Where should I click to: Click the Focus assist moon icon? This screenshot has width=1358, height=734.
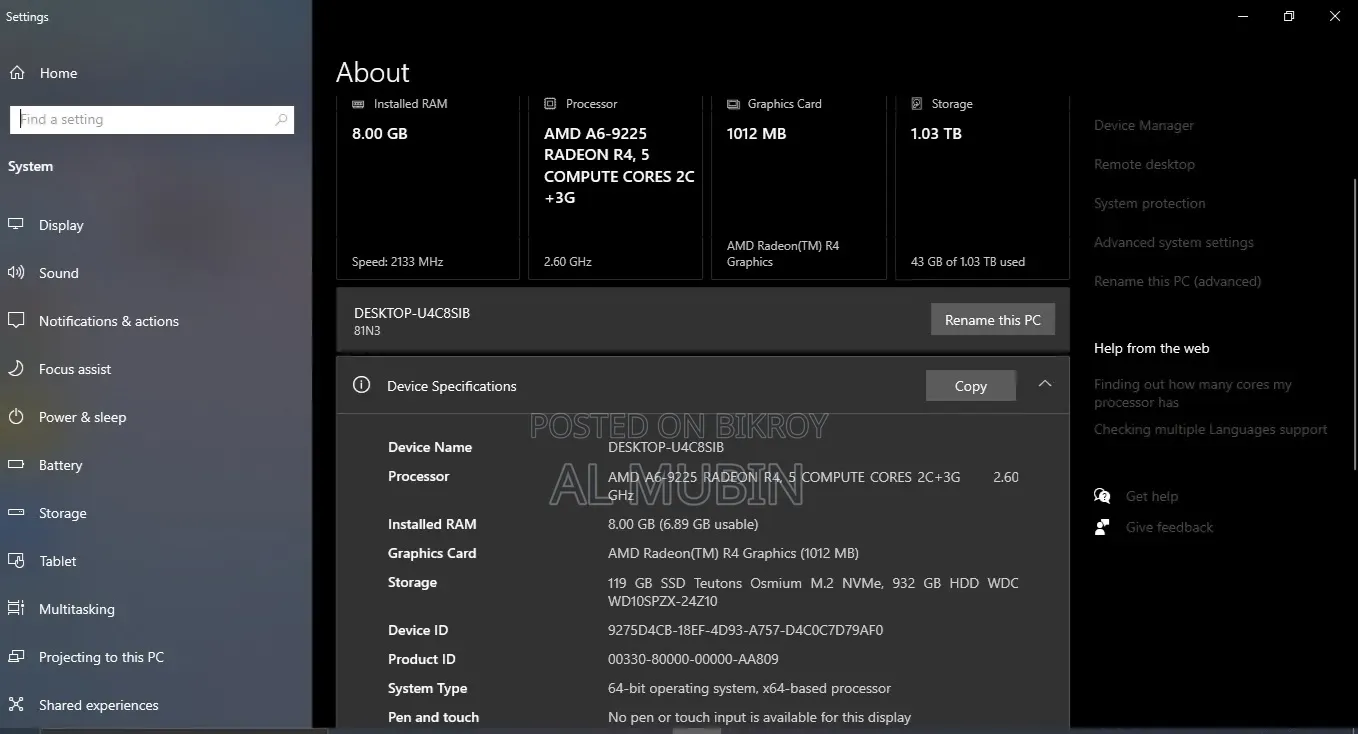coord(17,369)
